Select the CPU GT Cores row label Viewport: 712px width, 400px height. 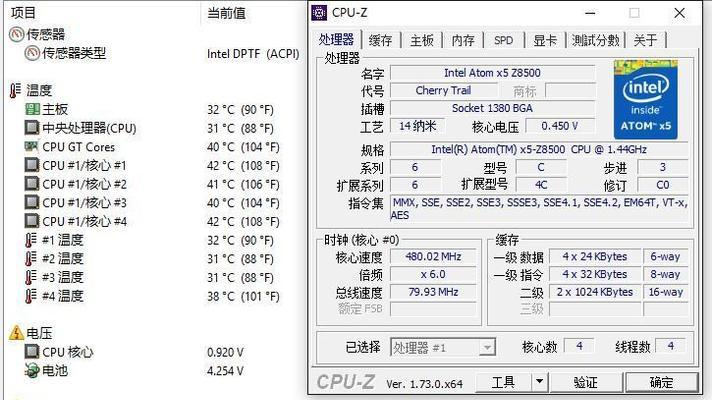pyautogui.click(x=79, y=147)
